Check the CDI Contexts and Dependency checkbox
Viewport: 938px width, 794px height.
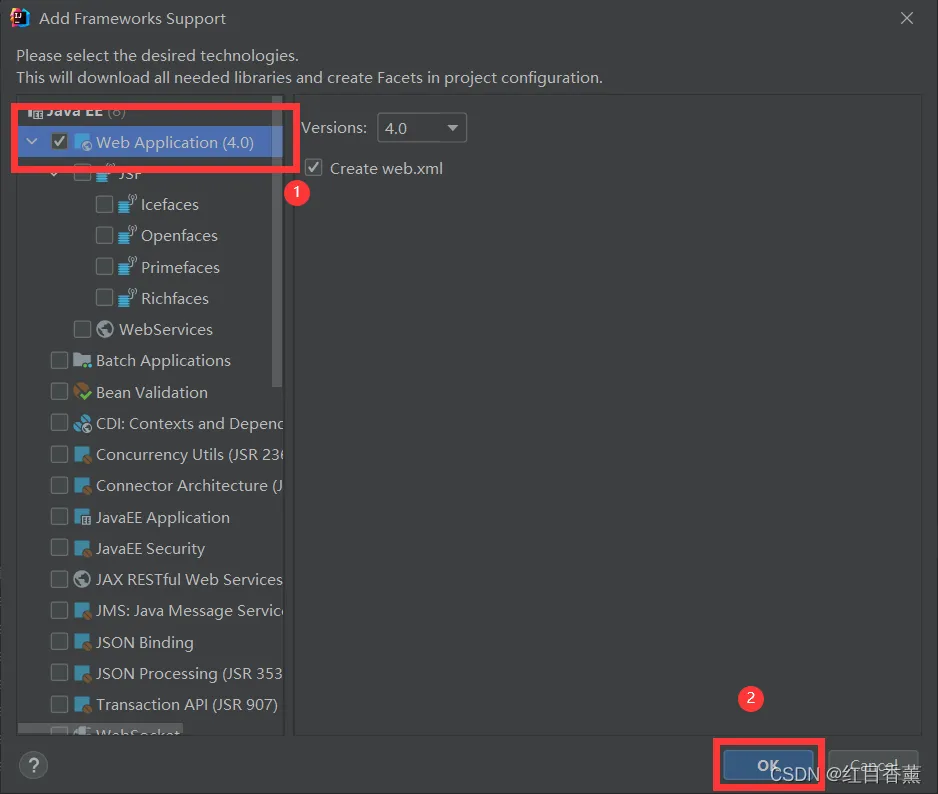(59, 422)
